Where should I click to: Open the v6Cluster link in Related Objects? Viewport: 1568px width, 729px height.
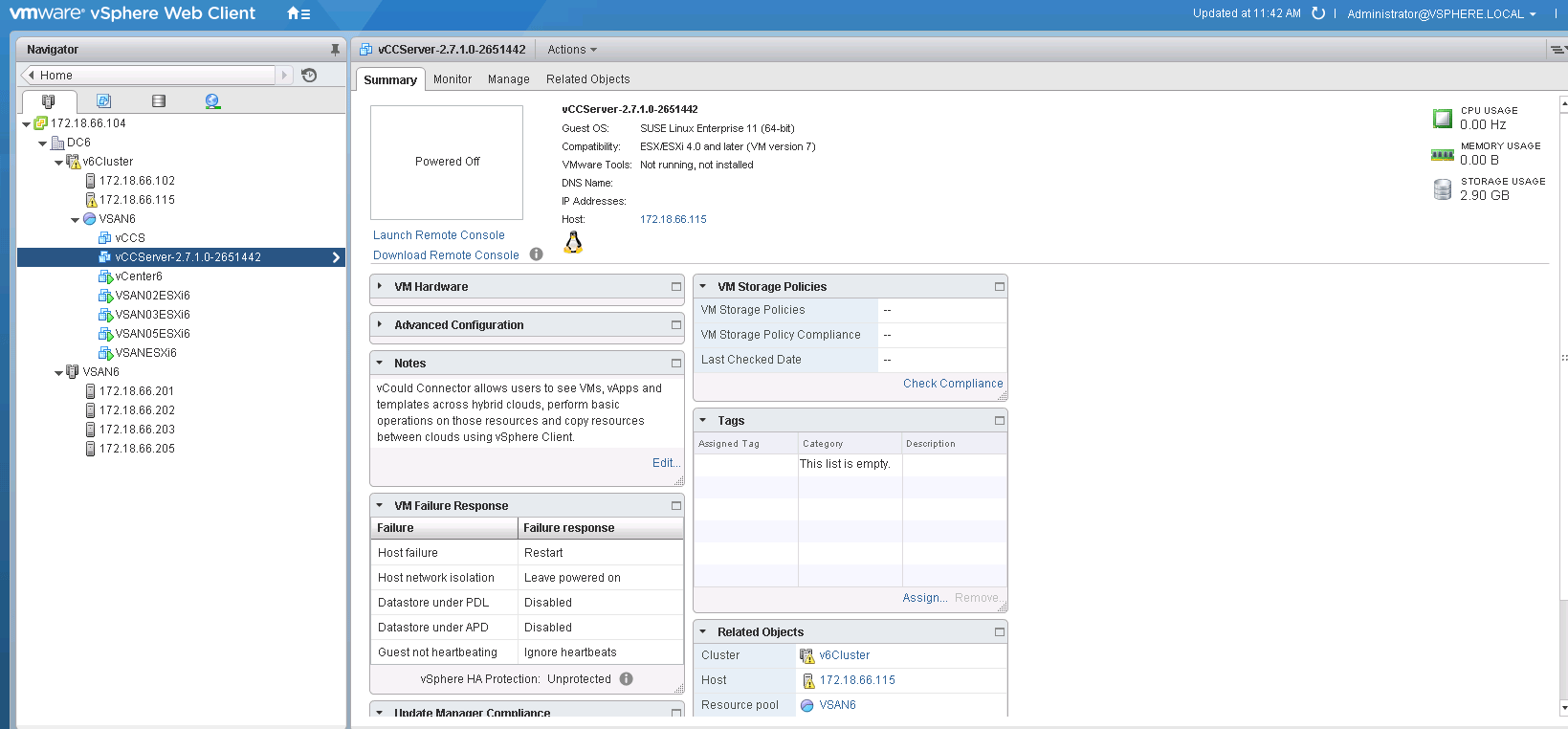click(x=845, y=655)
